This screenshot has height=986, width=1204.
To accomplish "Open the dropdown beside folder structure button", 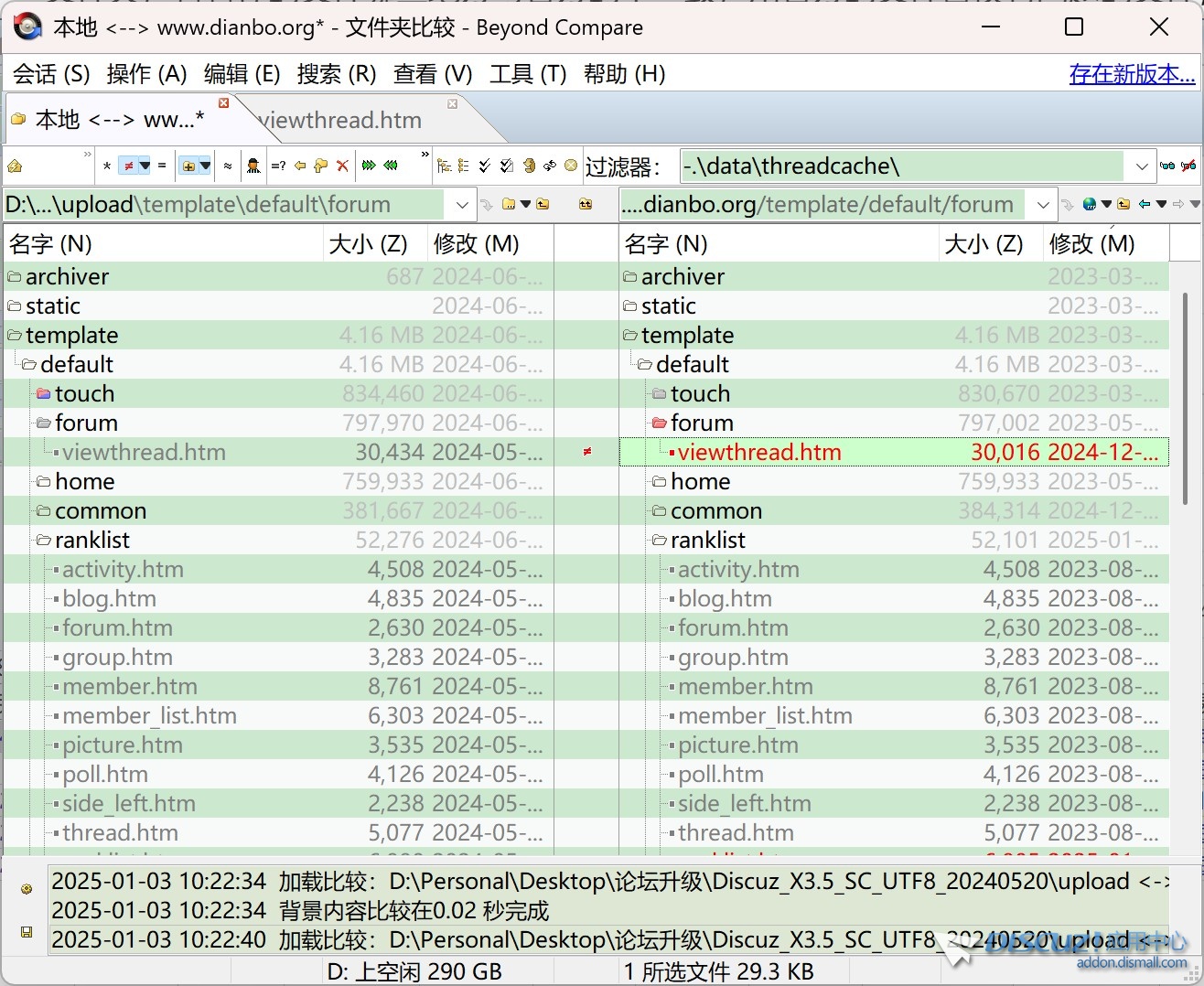I will [x=204, y=166].
